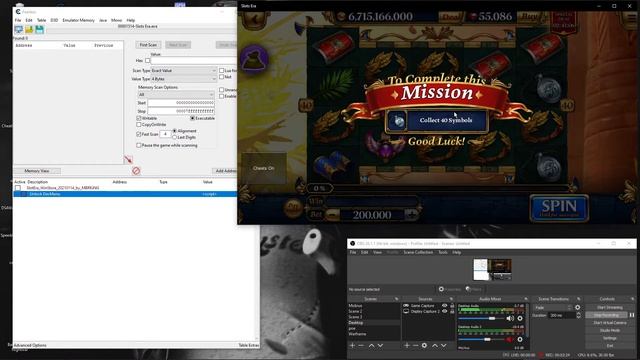Image resolution: width=640 pixels, height=360 pixels.
Task: Tick the Not checkbox in Cheat Engine
Action: (x=222, y=77)
